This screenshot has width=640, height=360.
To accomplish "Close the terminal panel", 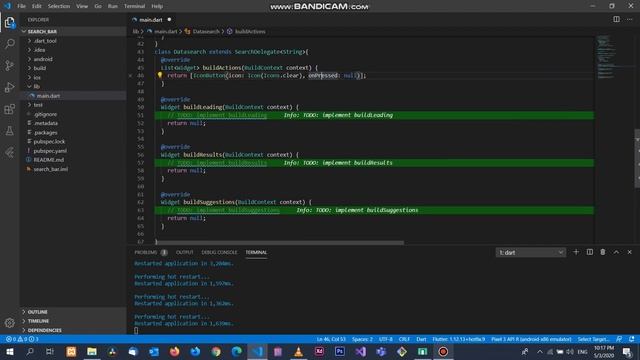I will [630, 252].
